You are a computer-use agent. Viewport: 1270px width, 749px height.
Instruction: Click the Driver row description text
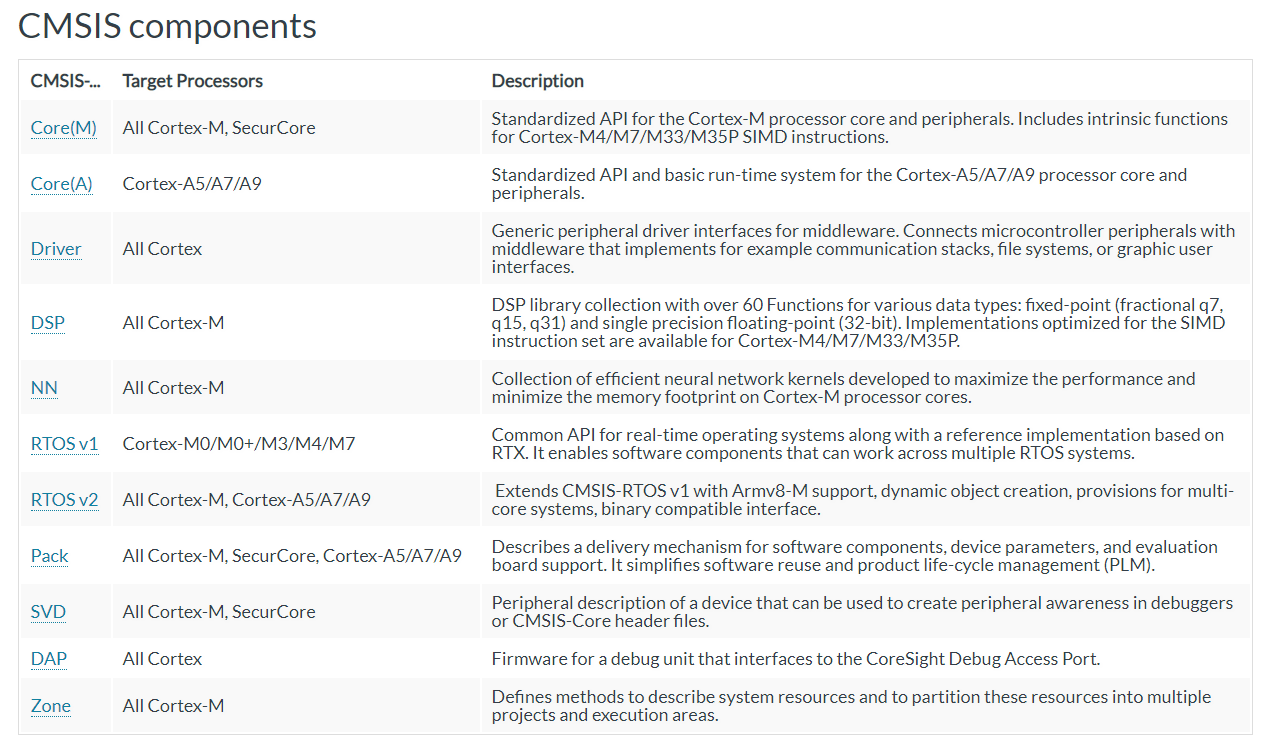(x=860, y=248)
